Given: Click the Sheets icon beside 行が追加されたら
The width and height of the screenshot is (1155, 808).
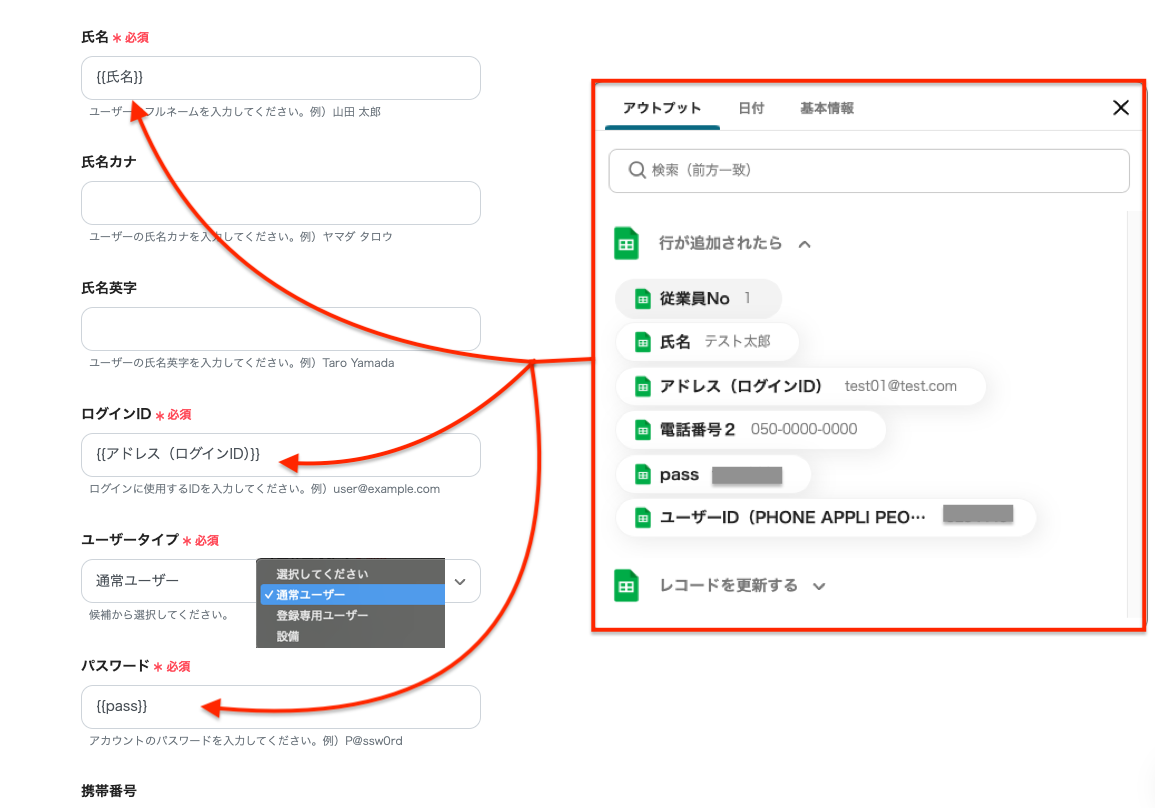Looking at the screenshot, I should pyautogui.click(x=626, y=244).
